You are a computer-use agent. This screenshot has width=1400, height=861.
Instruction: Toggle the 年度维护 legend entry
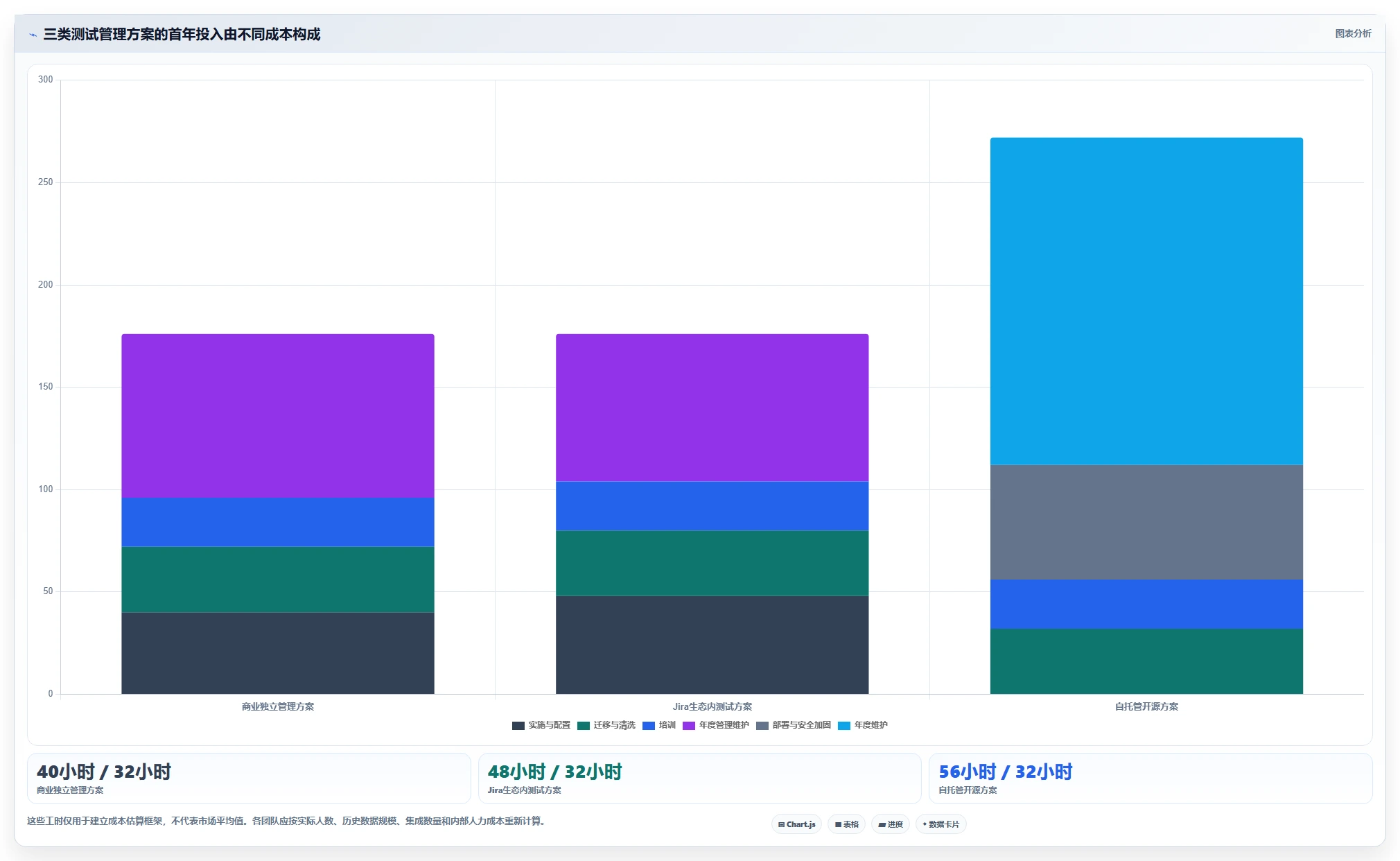(863, 726)
